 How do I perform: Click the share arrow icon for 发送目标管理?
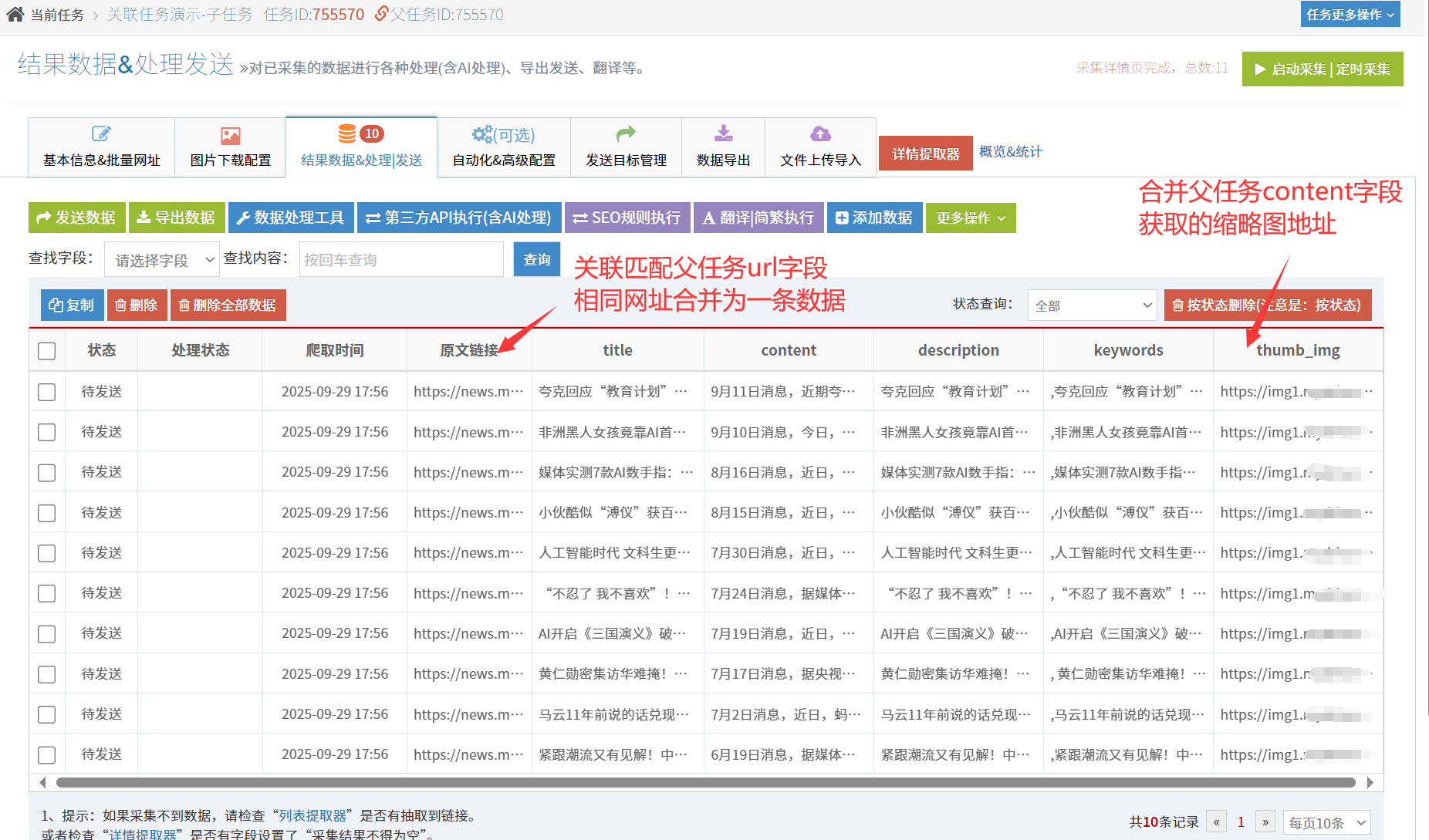pos(626,133)
